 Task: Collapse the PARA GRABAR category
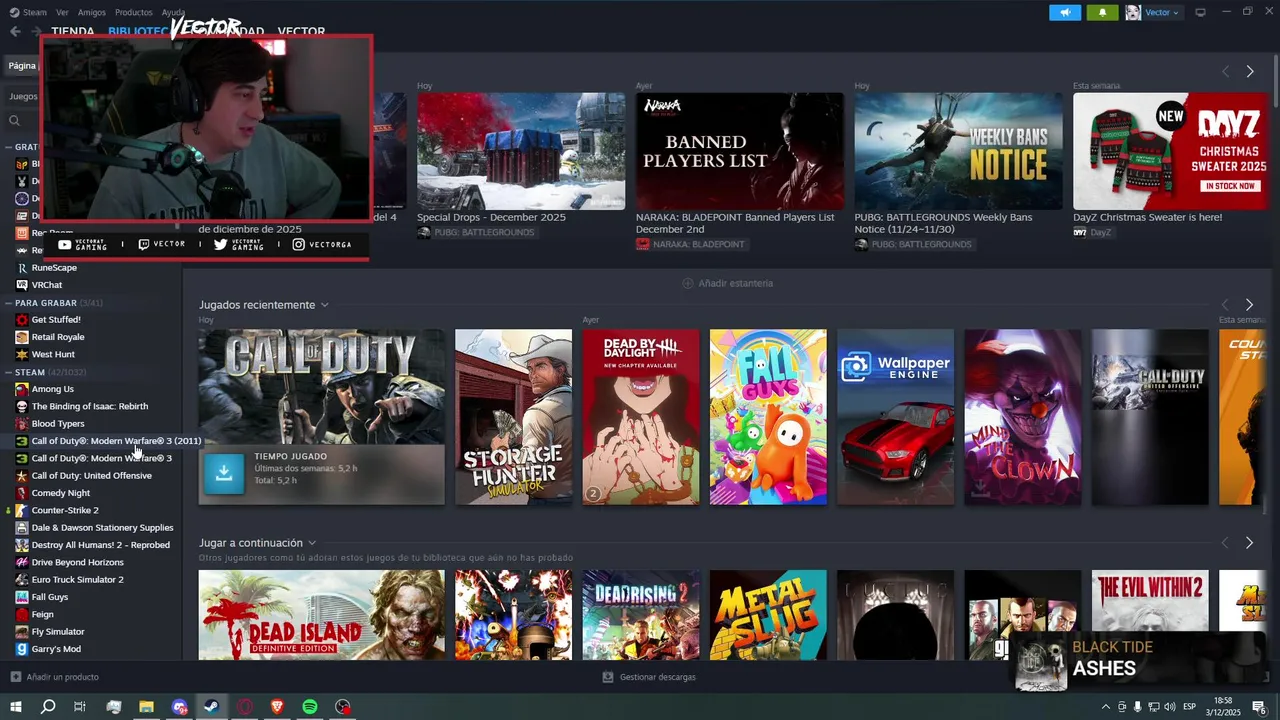(8, 303)
